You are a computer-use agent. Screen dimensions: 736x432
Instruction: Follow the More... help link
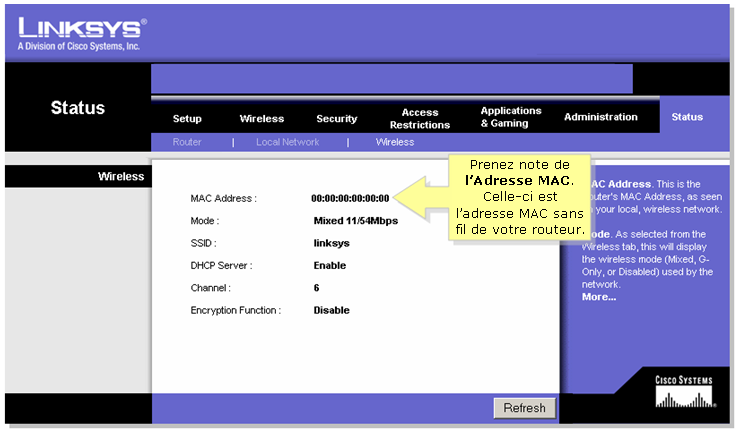click(599, 297)
